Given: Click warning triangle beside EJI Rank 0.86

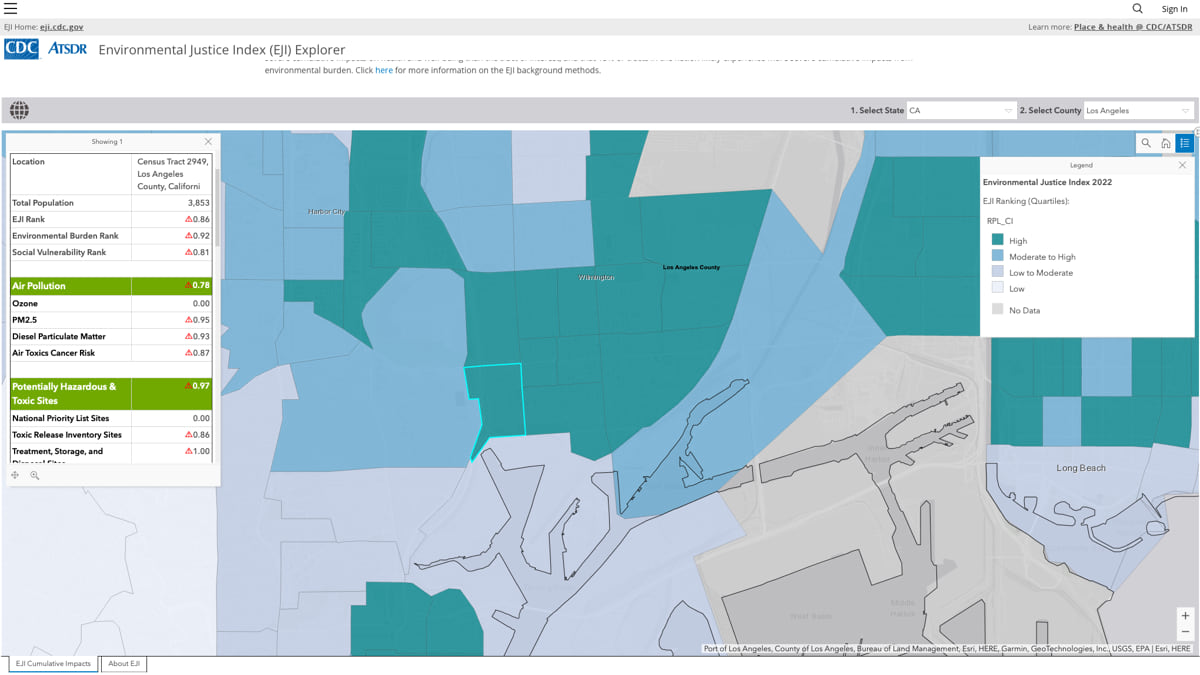Looking at the screenshot, I should pyautogui.click(x=188, y=219).
